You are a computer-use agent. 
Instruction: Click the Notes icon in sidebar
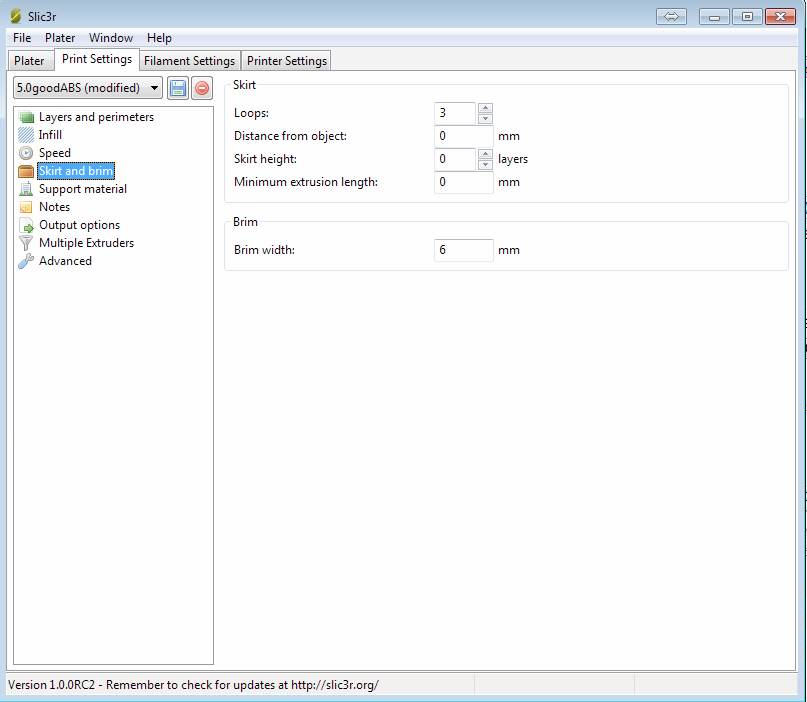26,207
